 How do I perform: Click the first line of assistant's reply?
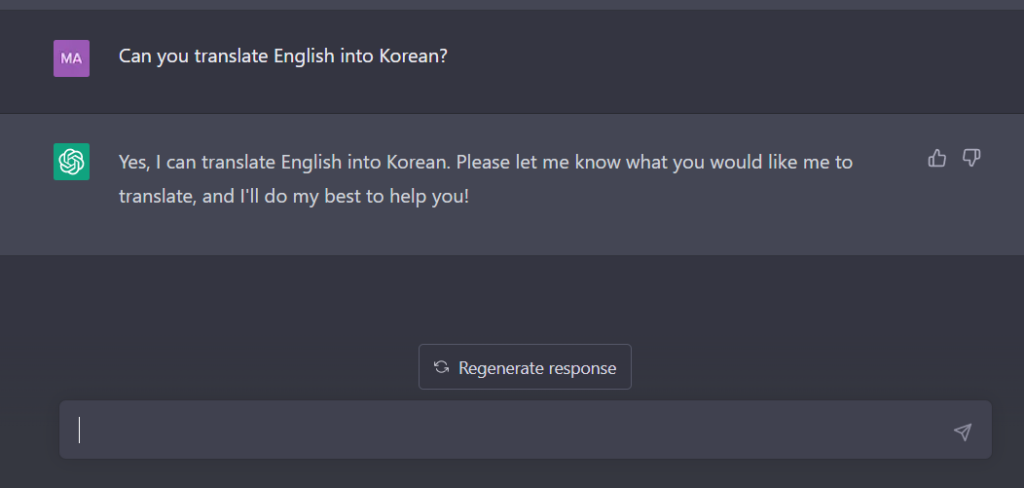[x=485, y=162]
